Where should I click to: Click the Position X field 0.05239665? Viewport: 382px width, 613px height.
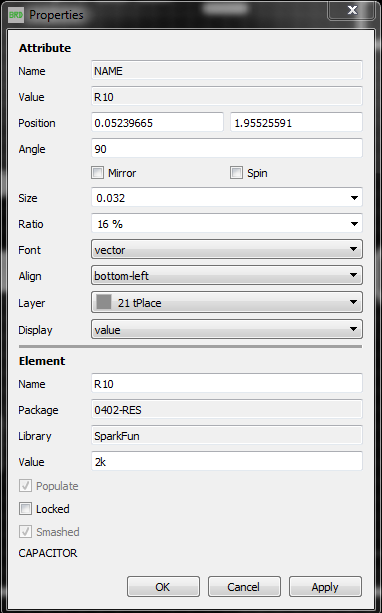point(157,123)
